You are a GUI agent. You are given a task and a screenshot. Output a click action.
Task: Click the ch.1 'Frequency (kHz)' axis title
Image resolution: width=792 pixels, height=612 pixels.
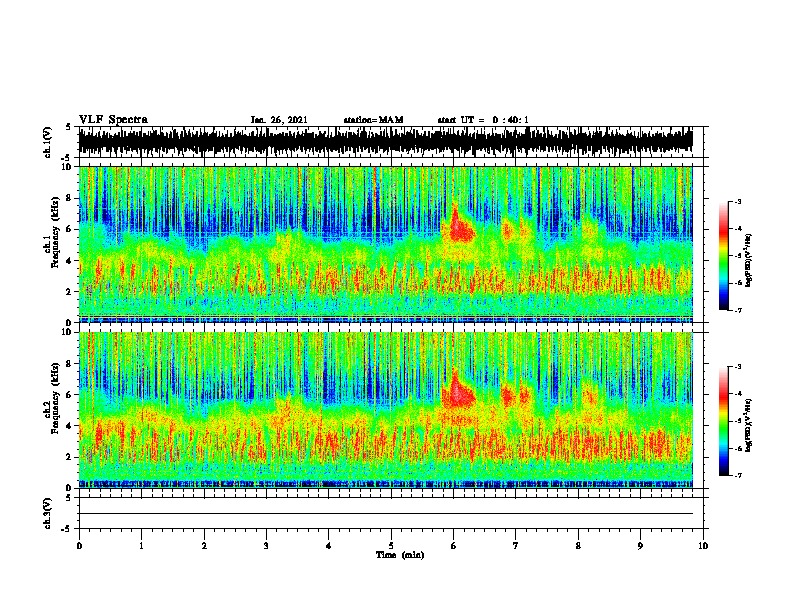point(56,233)
